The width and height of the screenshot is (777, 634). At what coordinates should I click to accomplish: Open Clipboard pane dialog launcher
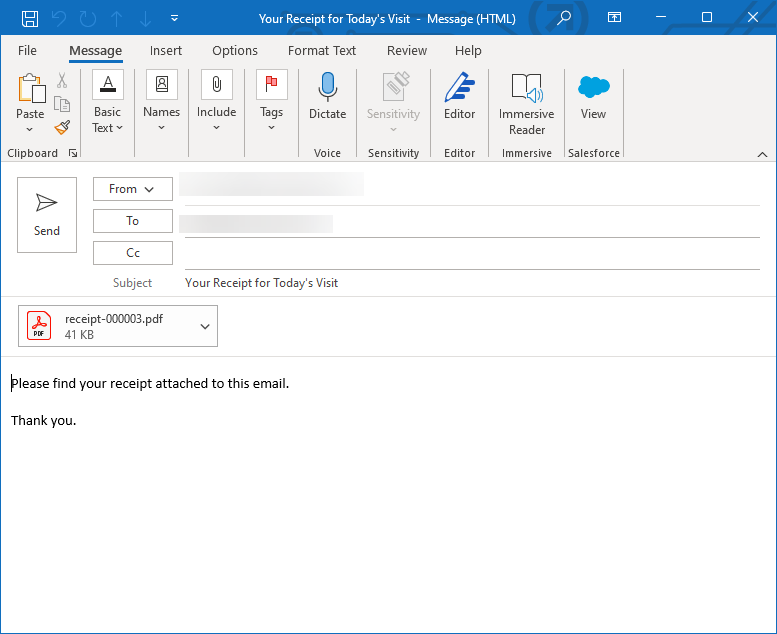pos(73,153)
